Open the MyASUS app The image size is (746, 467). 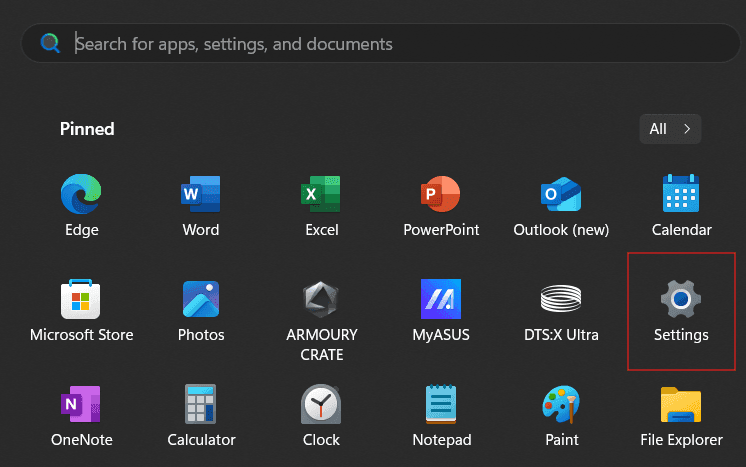click(x=441, y=310)
